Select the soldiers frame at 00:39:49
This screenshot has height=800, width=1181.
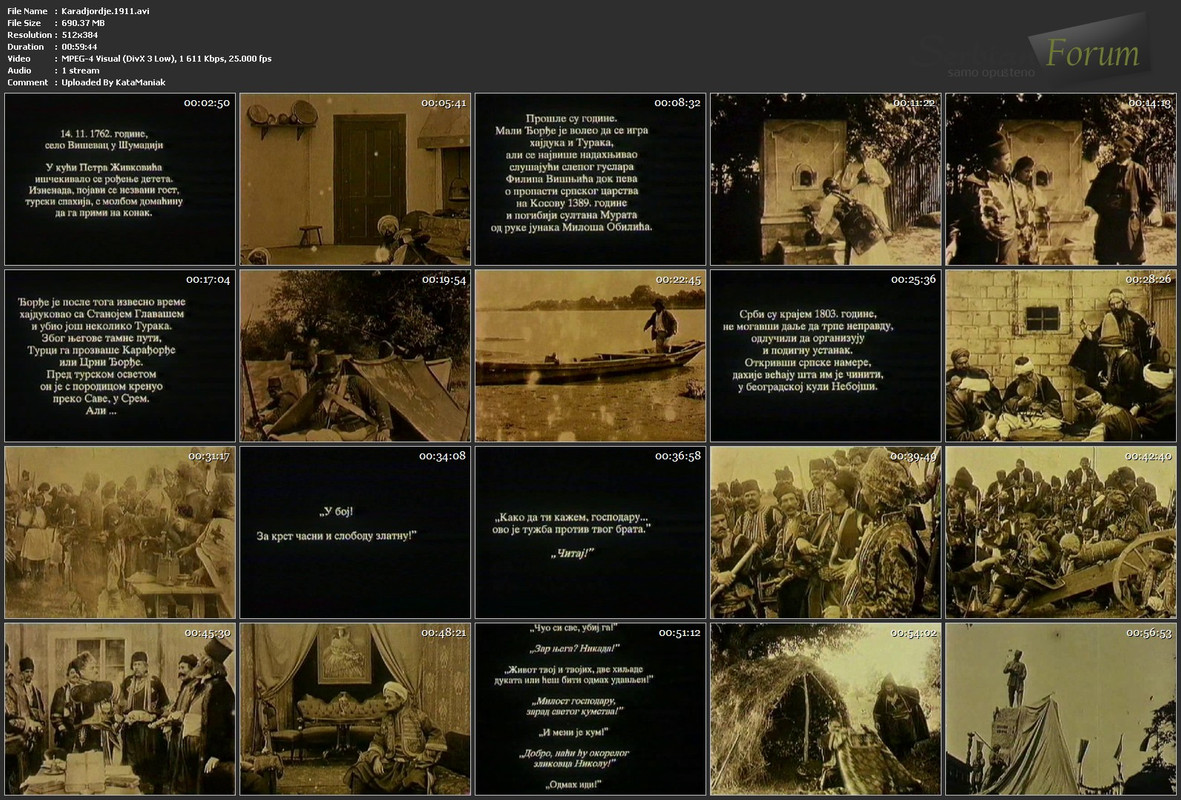click(x=825, y=533)
